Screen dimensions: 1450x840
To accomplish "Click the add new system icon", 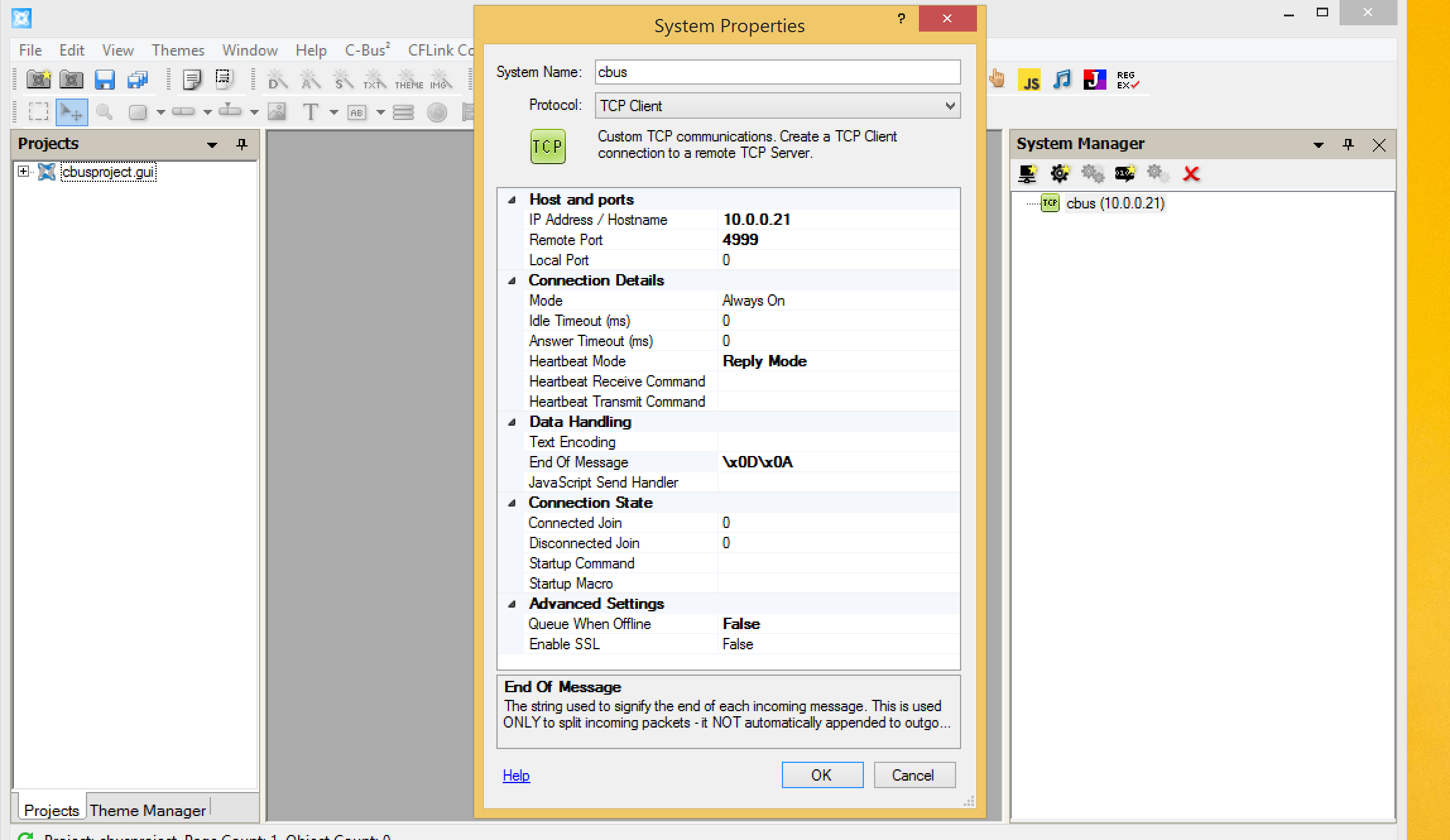I will click(x=1028, y=174).
